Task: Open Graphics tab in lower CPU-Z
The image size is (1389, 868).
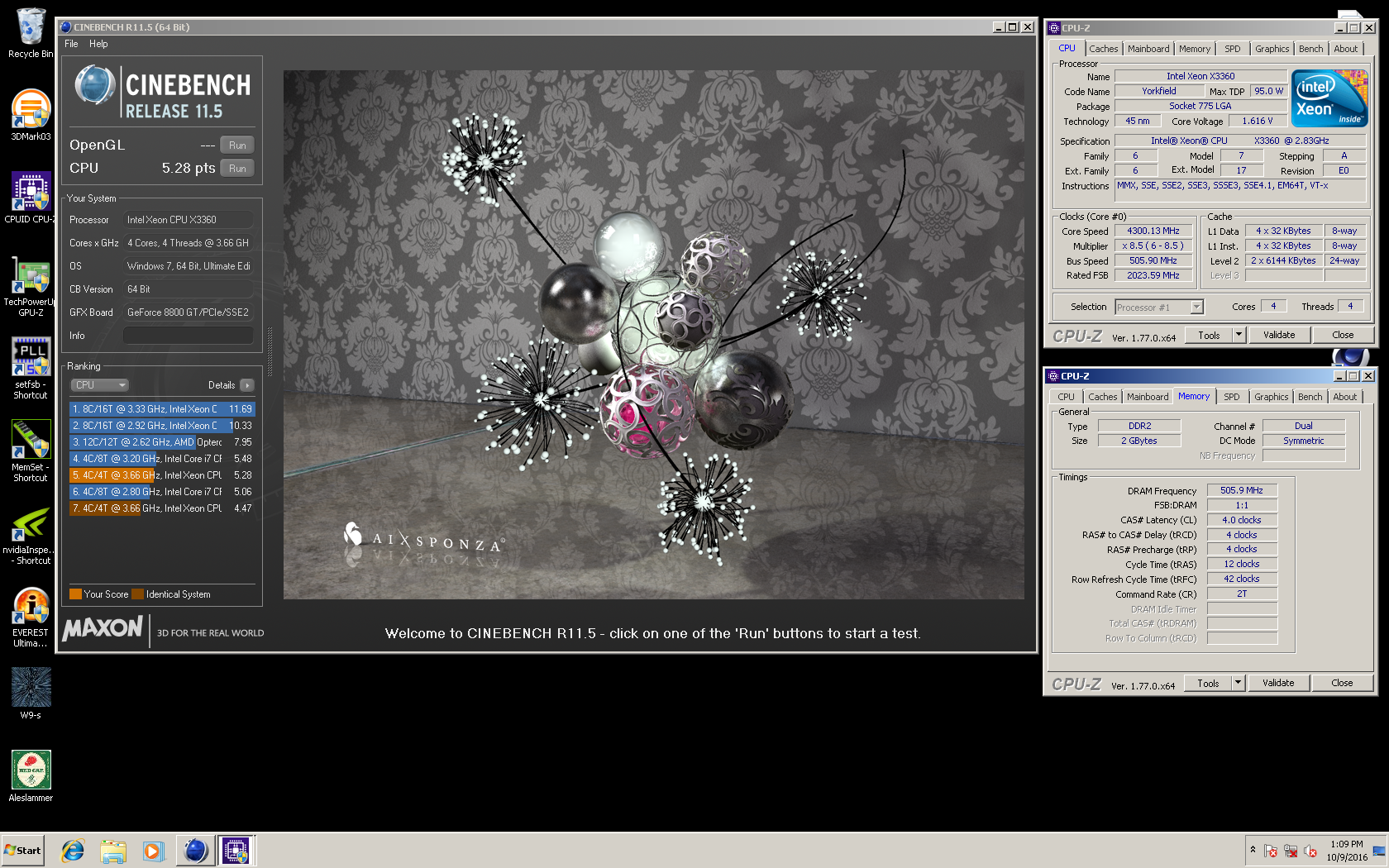Action: tap(1271, 397)
